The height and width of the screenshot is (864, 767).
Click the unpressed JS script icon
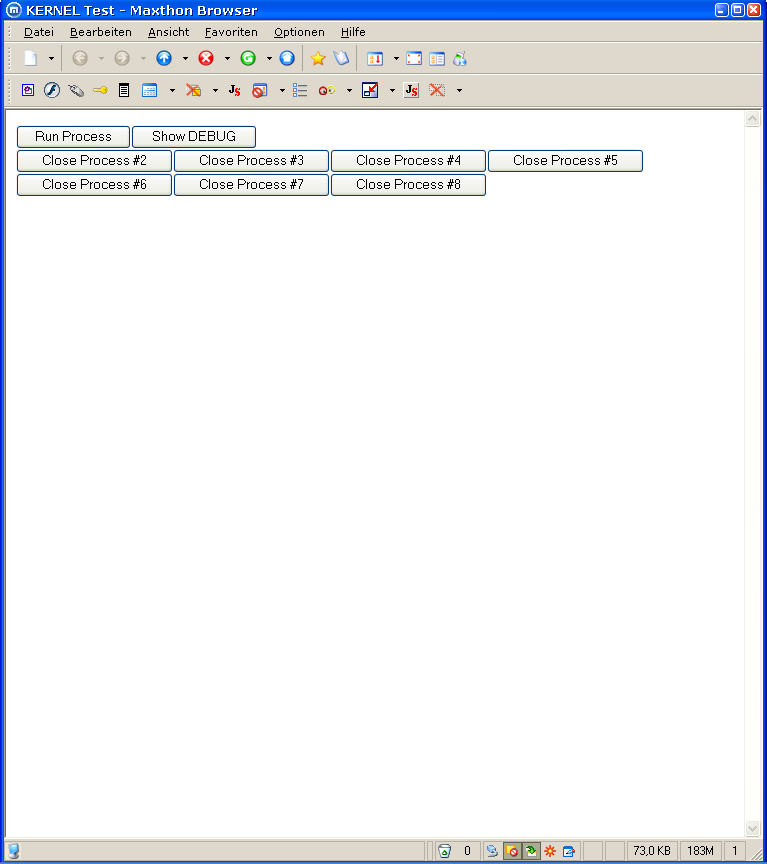(235, 90)
